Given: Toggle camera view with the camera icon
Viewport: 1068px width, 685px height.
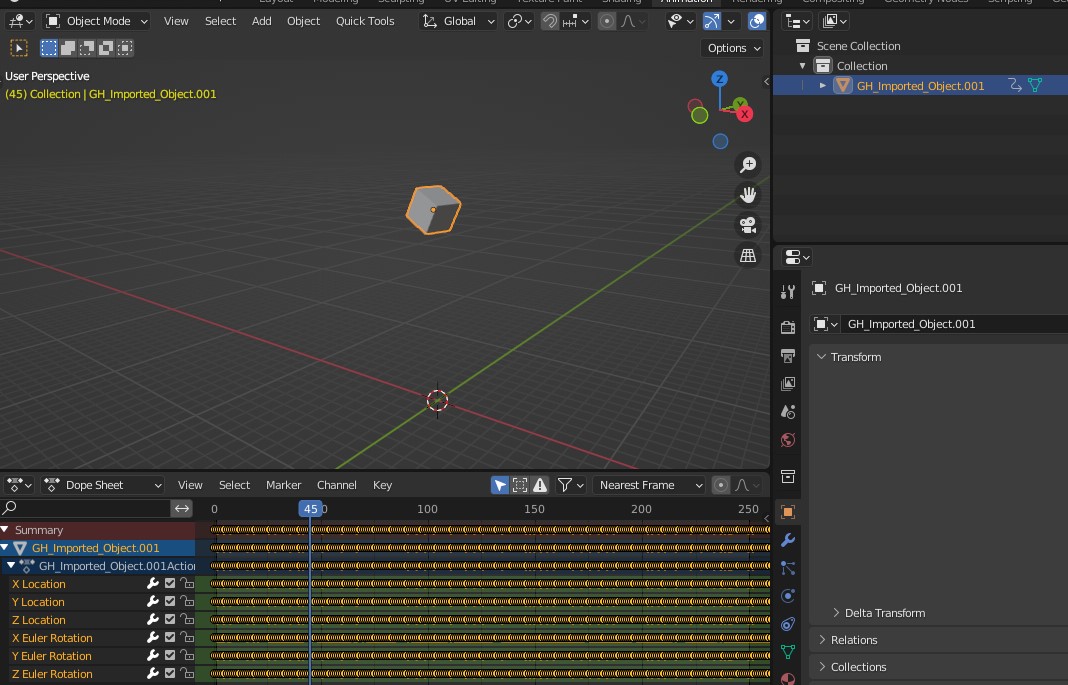Looking at the screenshot, I should [x=748, y=225].
